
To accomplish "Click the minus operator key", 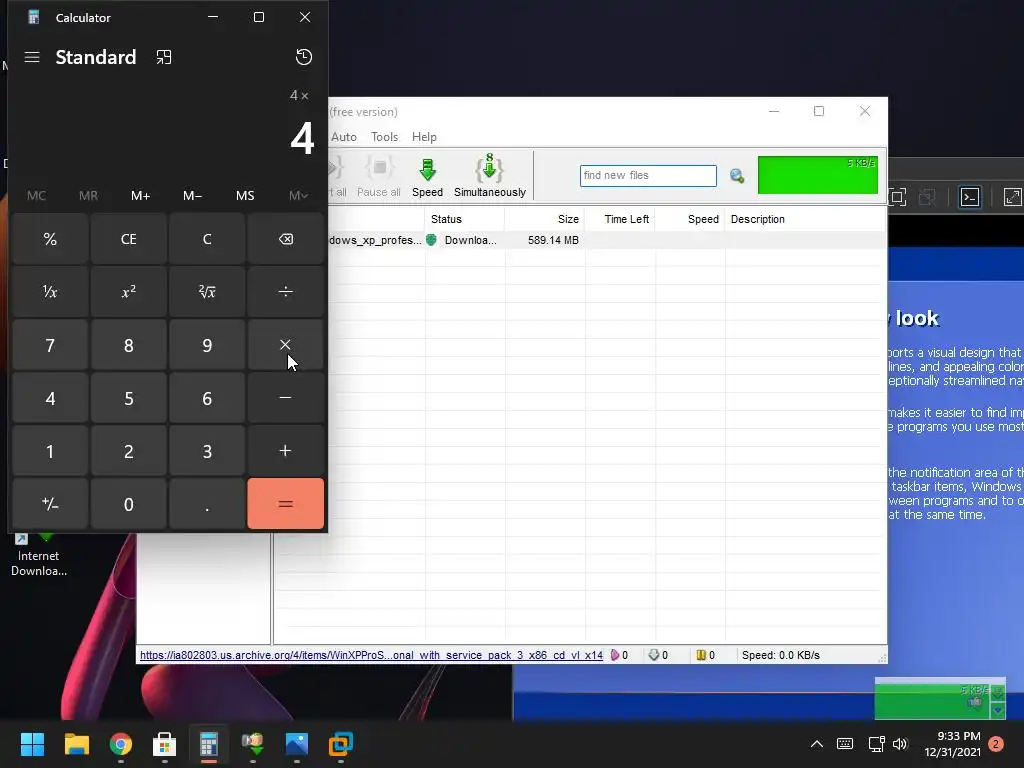I will (285, 398).
